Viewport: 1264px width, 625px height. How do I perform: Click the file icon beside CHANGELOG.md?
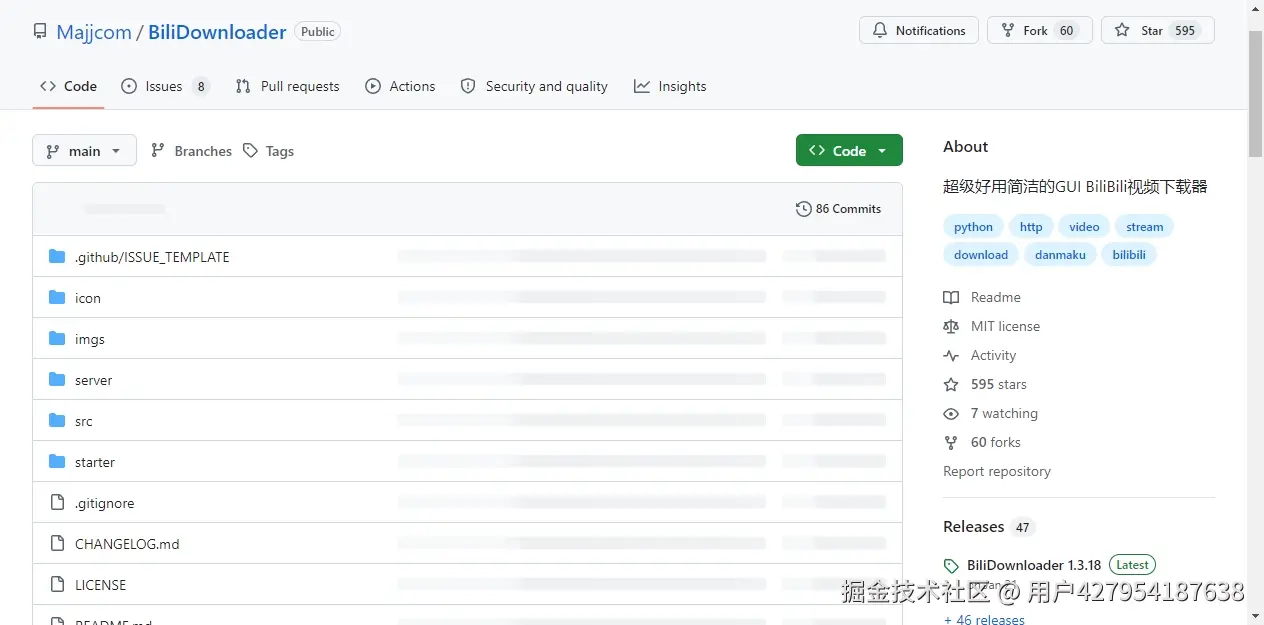(x=57, y=544)
